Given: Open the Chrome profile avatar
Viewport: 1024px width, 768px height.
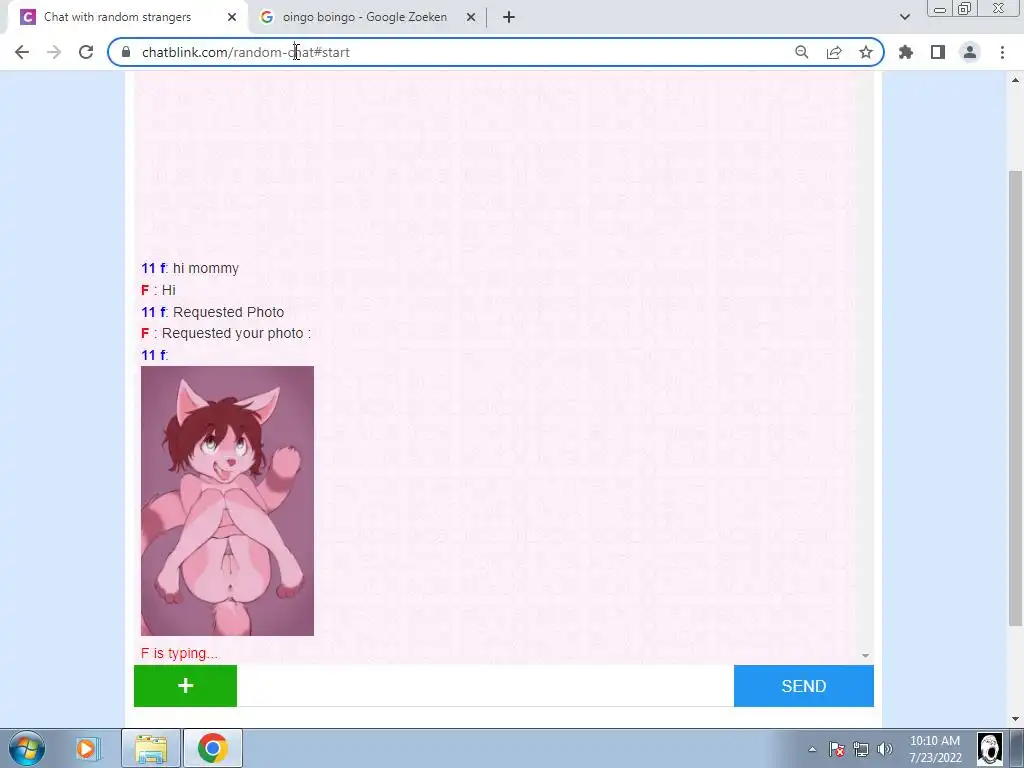Looking at the screenshot, I should pos(970,52).
